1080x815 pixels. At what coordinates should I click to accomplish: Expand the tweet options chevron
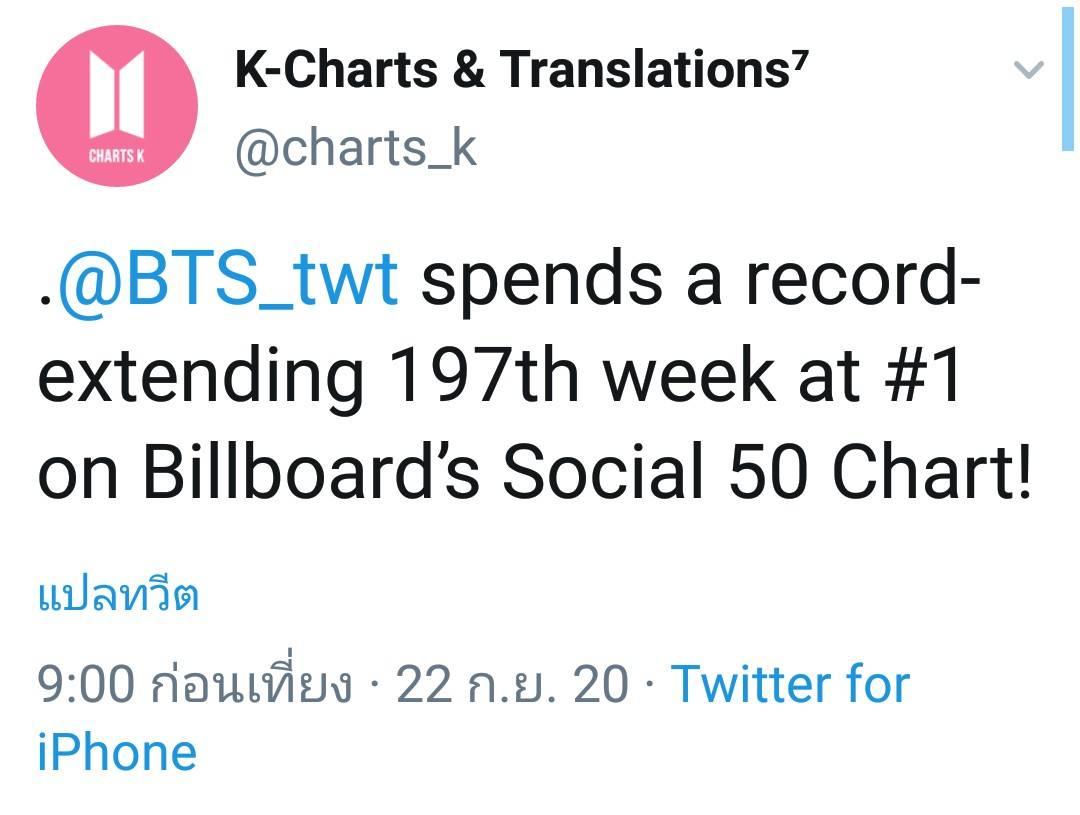click(1029, 70)
